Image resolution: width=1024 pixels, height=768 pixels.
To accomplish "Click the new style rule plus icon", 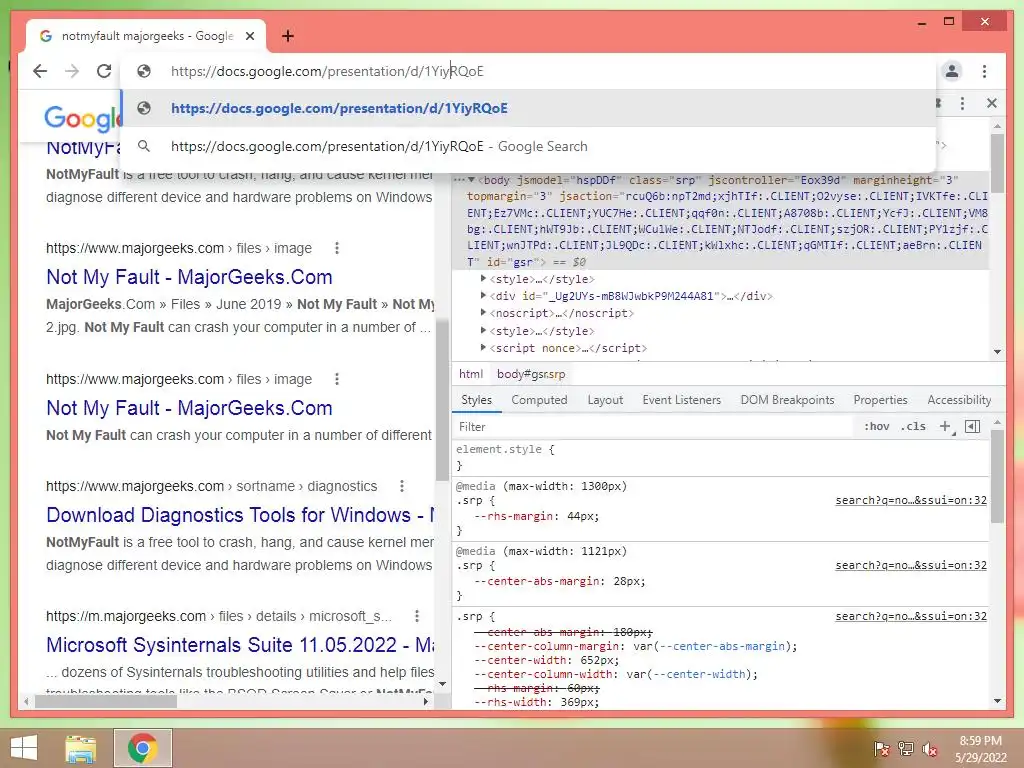I will [x=945, y=426].
